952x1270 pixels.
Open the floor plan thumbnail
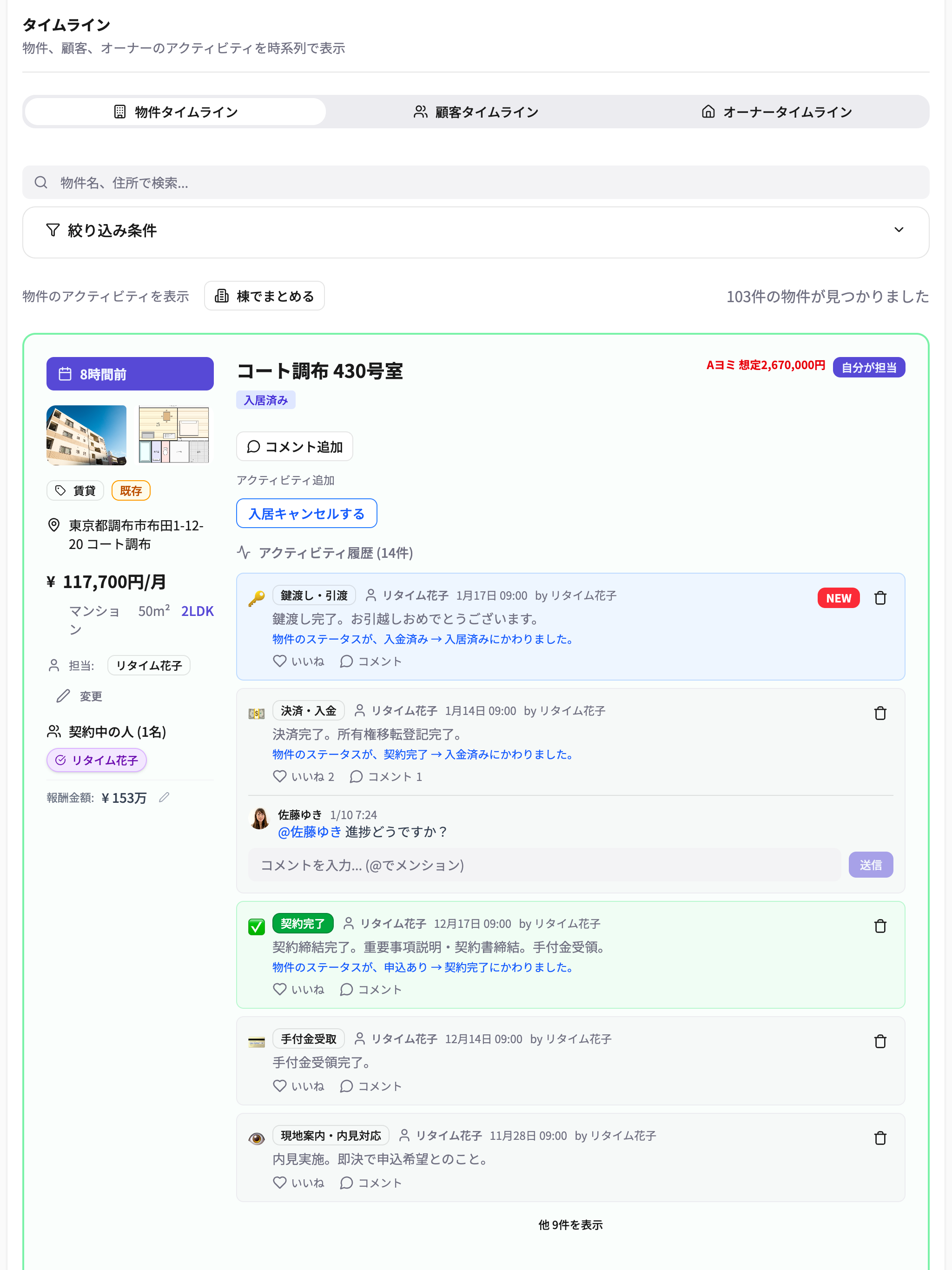tap(173, 435)
